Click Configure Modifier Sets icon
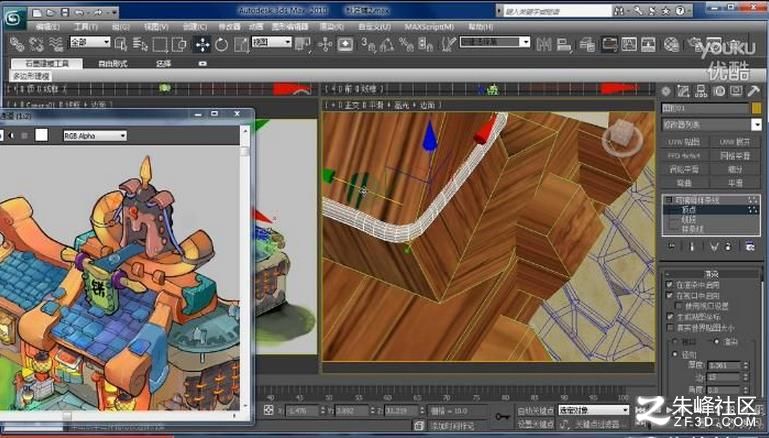769x438 pixels. [x=750, y=246]
